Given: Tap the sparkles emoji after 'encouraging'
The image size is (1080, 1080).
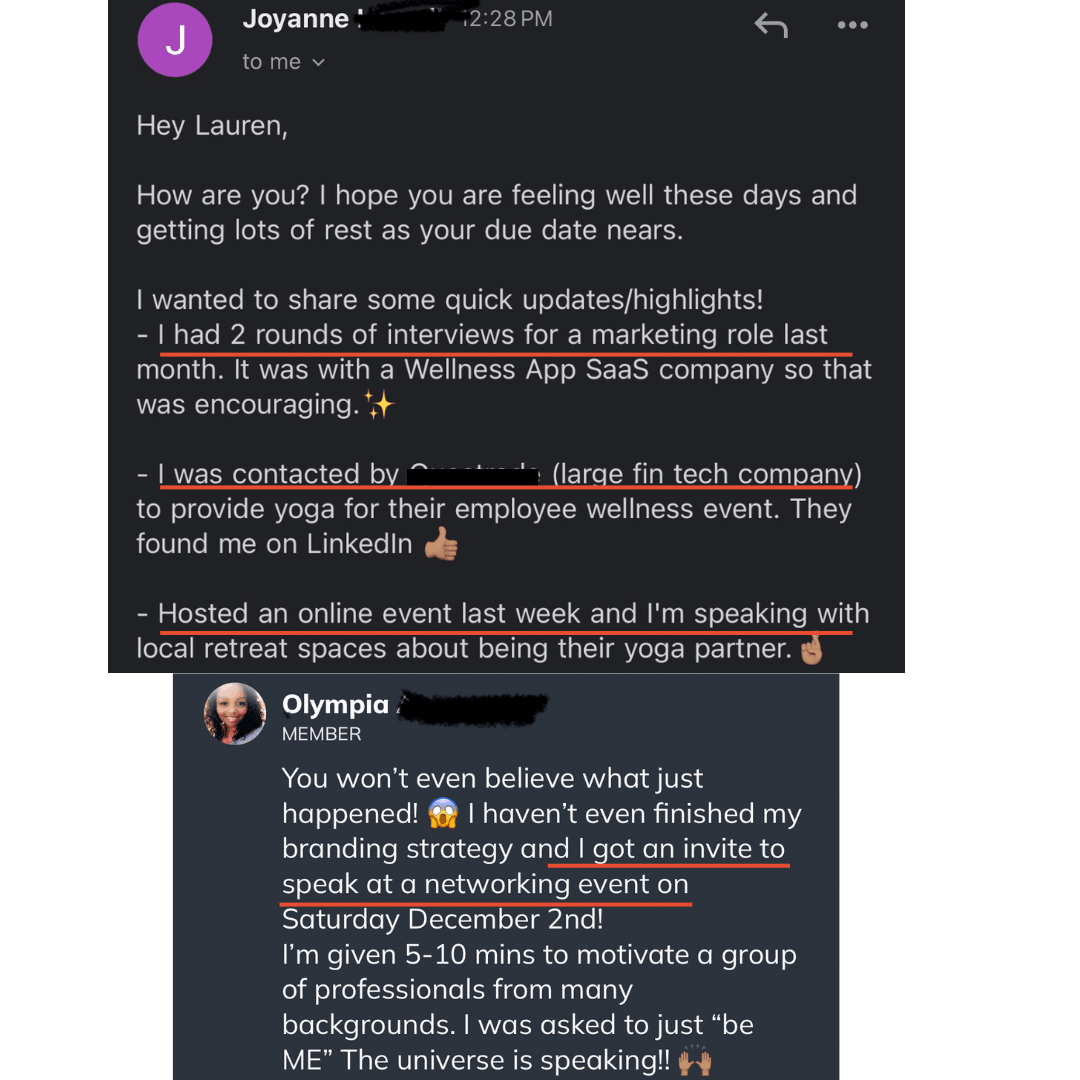Looking at the screenshot, I should pyautogui.click(x=380, y=405).
